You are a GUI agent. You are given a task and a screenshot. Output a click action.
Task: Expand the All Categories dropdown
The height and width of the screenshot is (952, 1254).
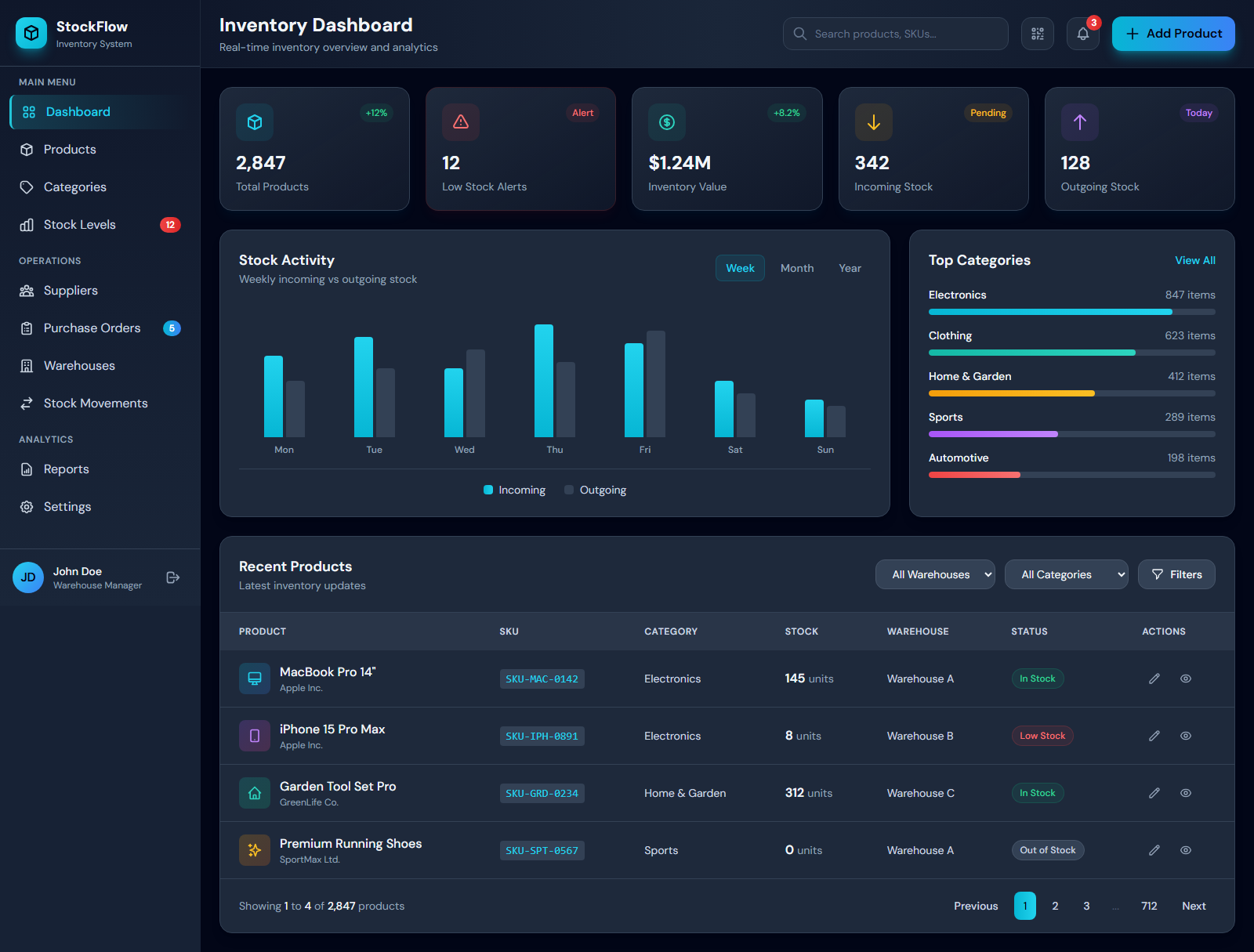point(1066,574)
